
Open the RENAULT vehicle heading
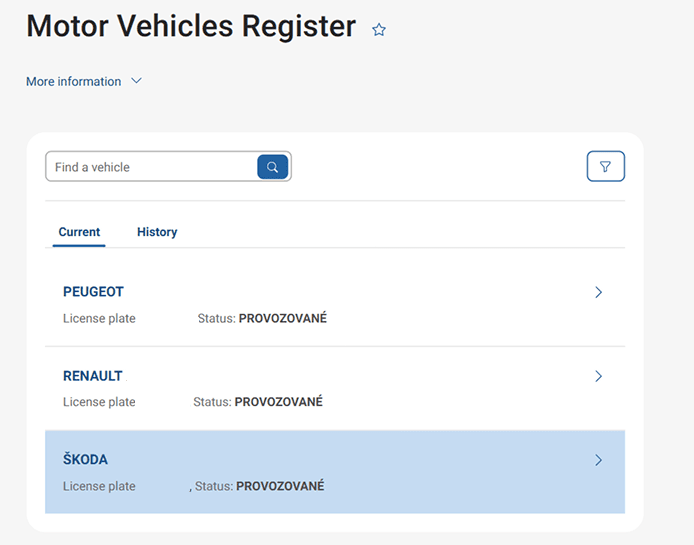coord(92,376)
